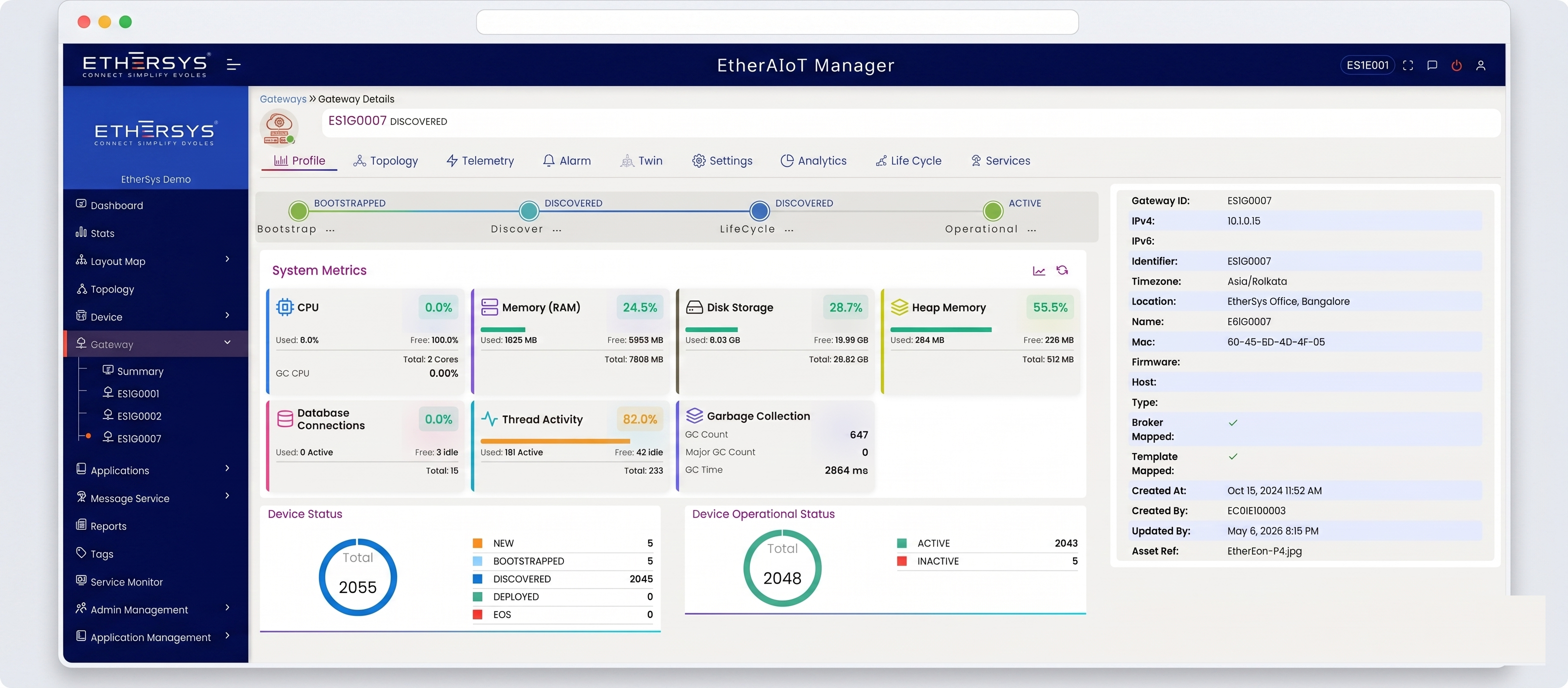Viewport: 1568px width, 688px height.
Task: Select the Twin tab
Action: pyautogui.click(x=641, y=160)
